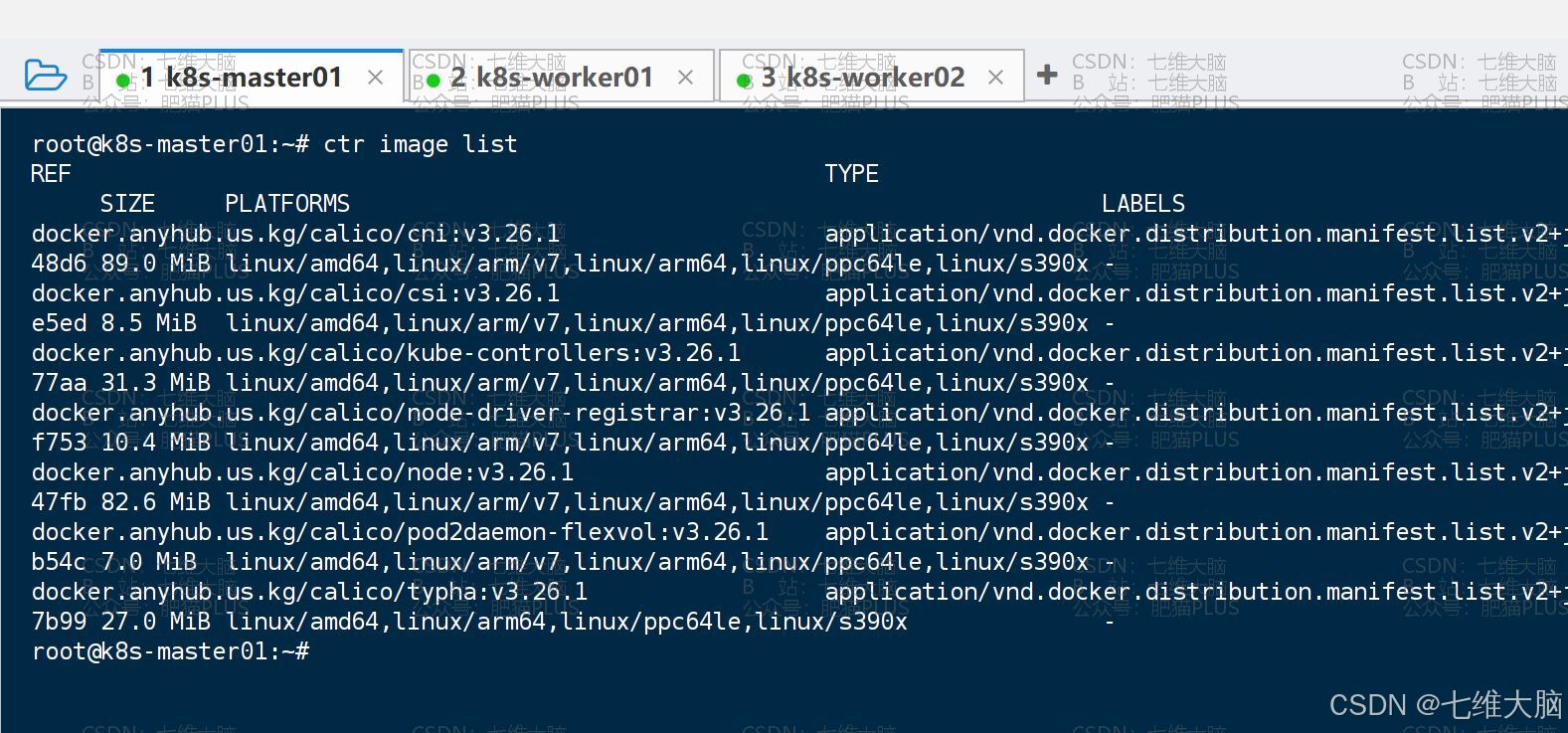Viewport: 1568px width, 733px height.
Task: Click the calico/pod2daemon-flexvol:v3.26.1 reference
Action: (x=400, y=532)
